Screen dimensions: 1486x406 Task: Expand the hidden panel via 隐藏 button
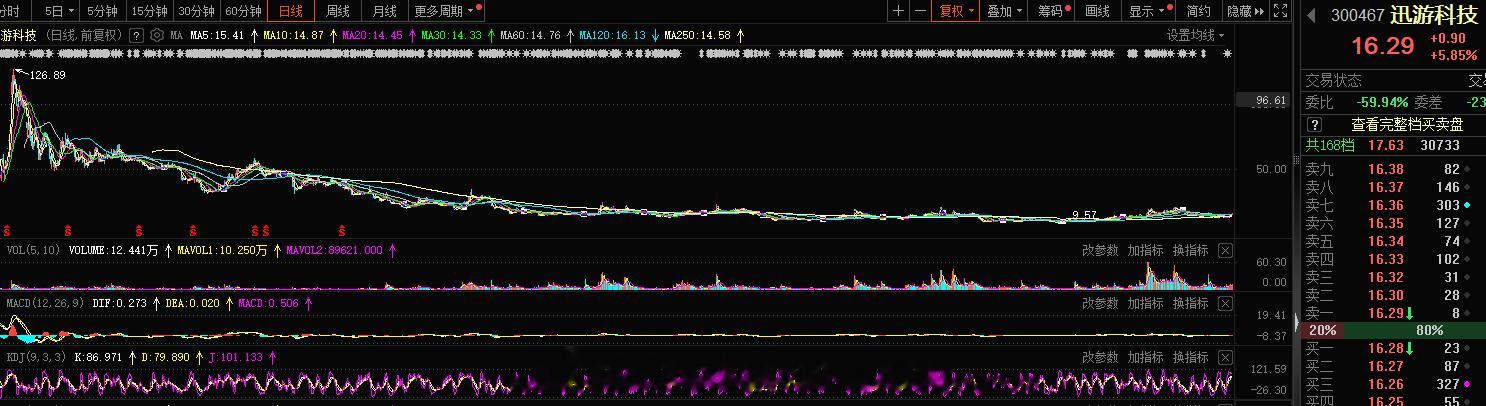tap(1245, 11)
